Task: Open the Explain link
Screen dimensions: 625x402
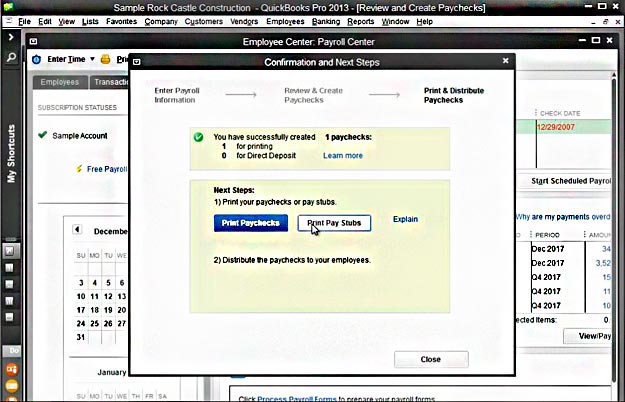Action: pyautogui.click(x=405, y=219)
